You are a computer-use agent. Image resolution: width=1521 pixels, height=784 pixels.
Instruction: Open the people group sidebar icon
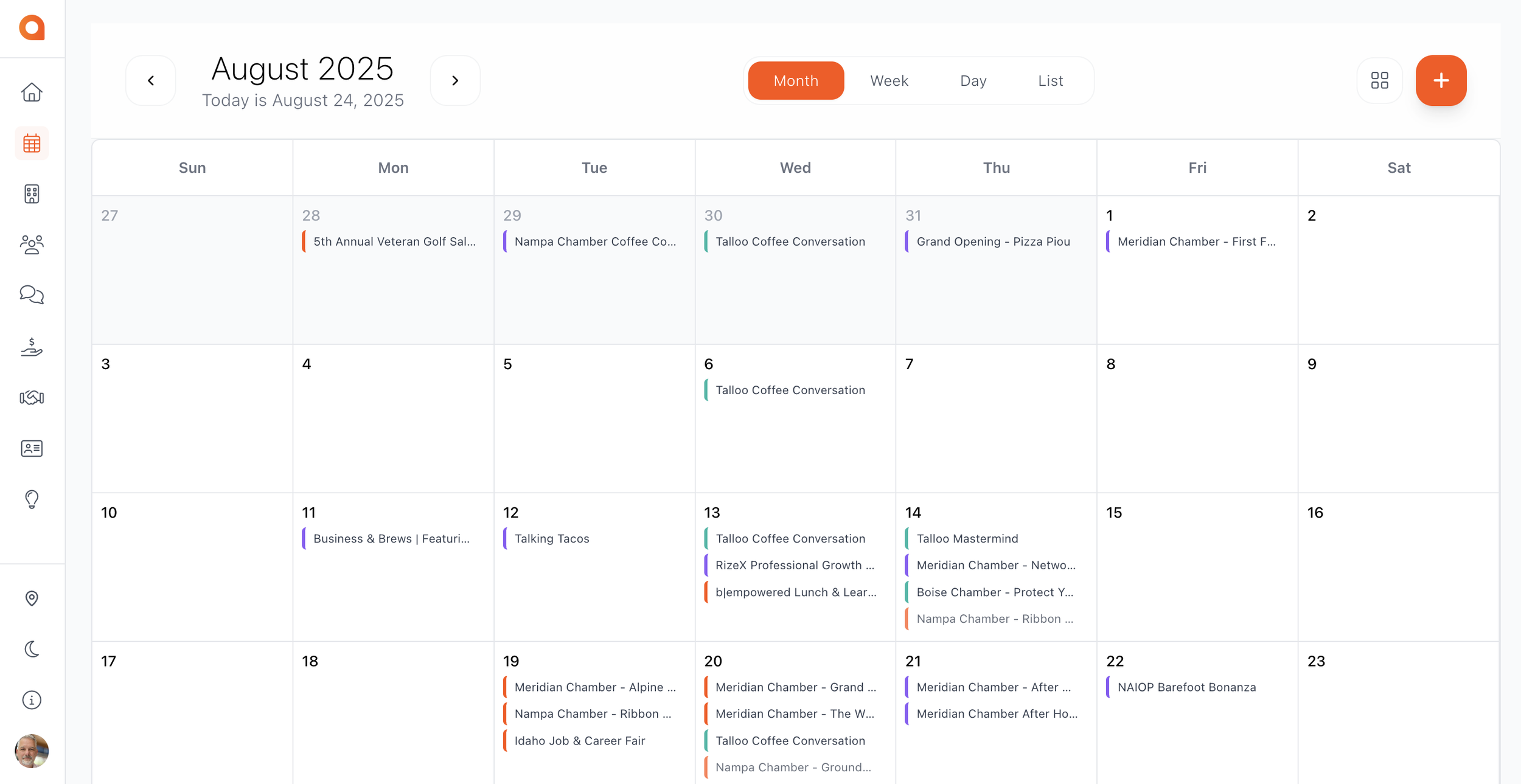point(32,245)
